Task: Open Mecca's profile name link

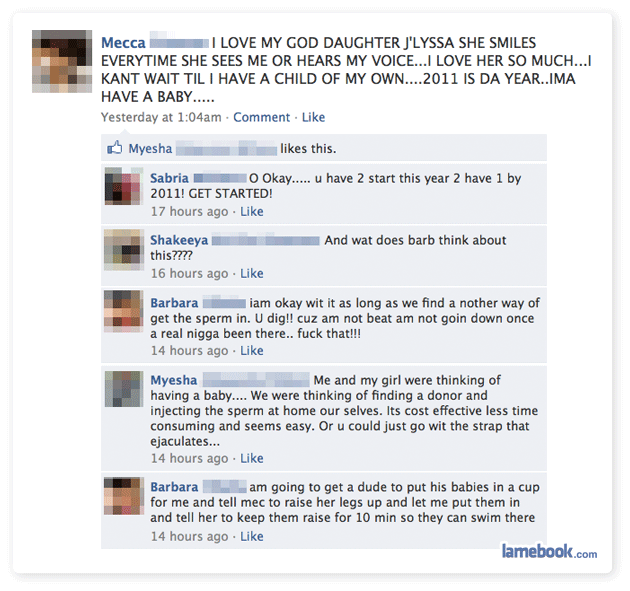Action: coord(123,43)
